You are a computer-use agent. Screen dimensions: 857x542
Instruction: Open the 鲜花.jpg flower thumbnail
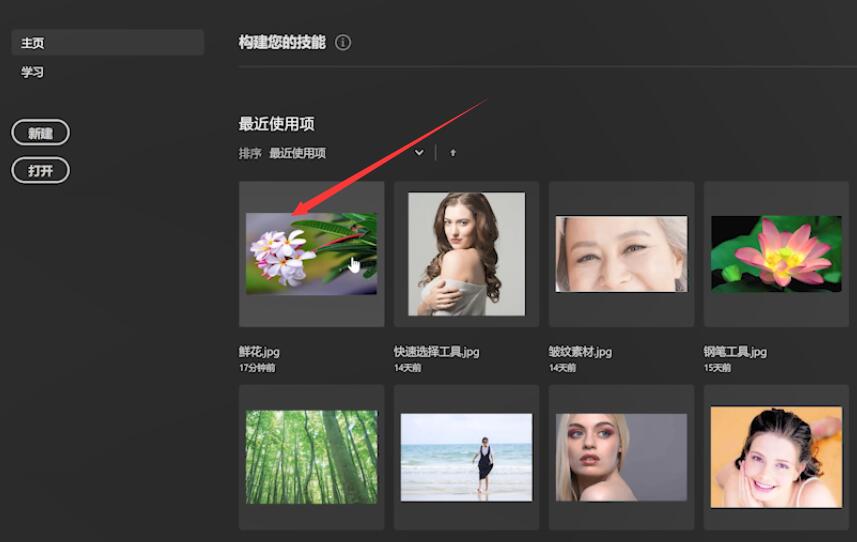point(312,254)
